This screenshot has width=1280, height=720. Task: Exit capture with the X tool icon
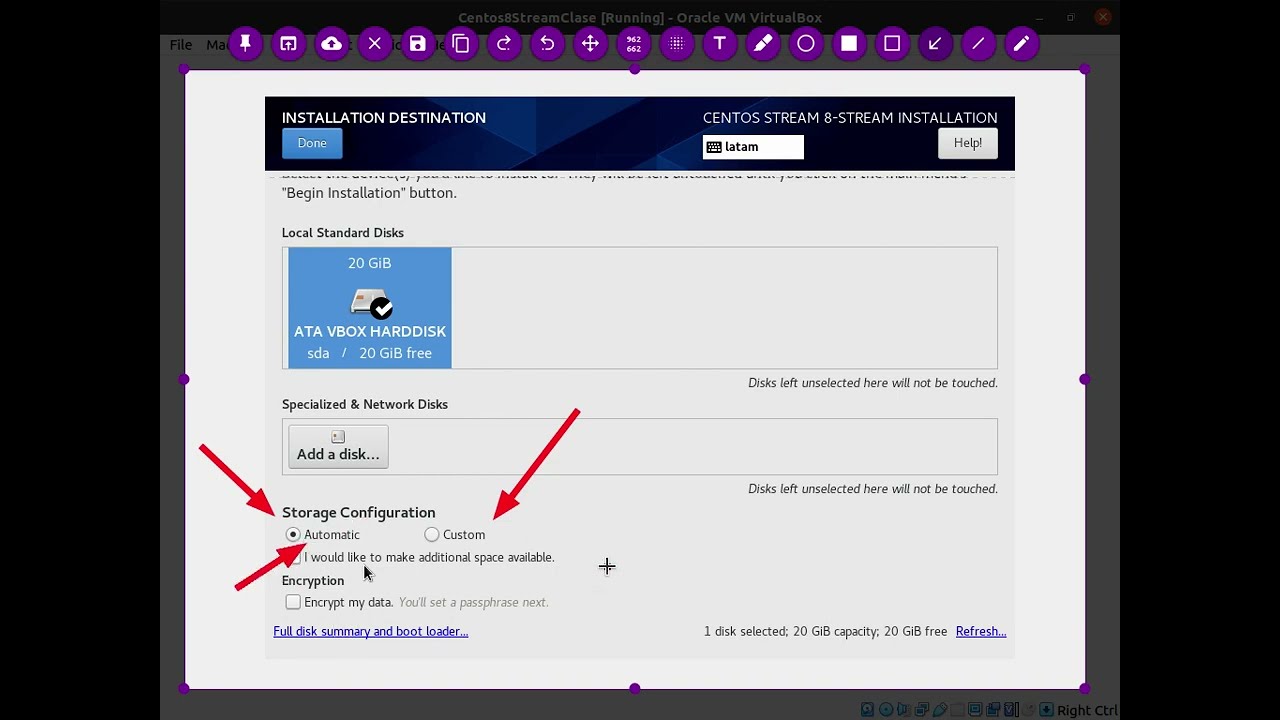(x=375, y=44)
